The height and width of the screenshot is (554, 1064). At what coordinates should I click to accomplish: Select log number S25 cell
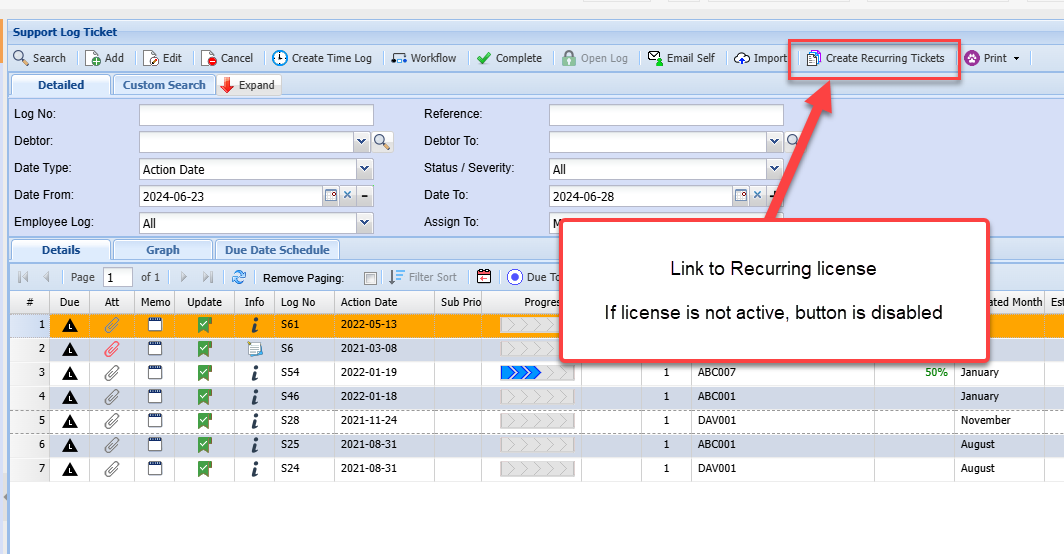click(x=304, y=444)
